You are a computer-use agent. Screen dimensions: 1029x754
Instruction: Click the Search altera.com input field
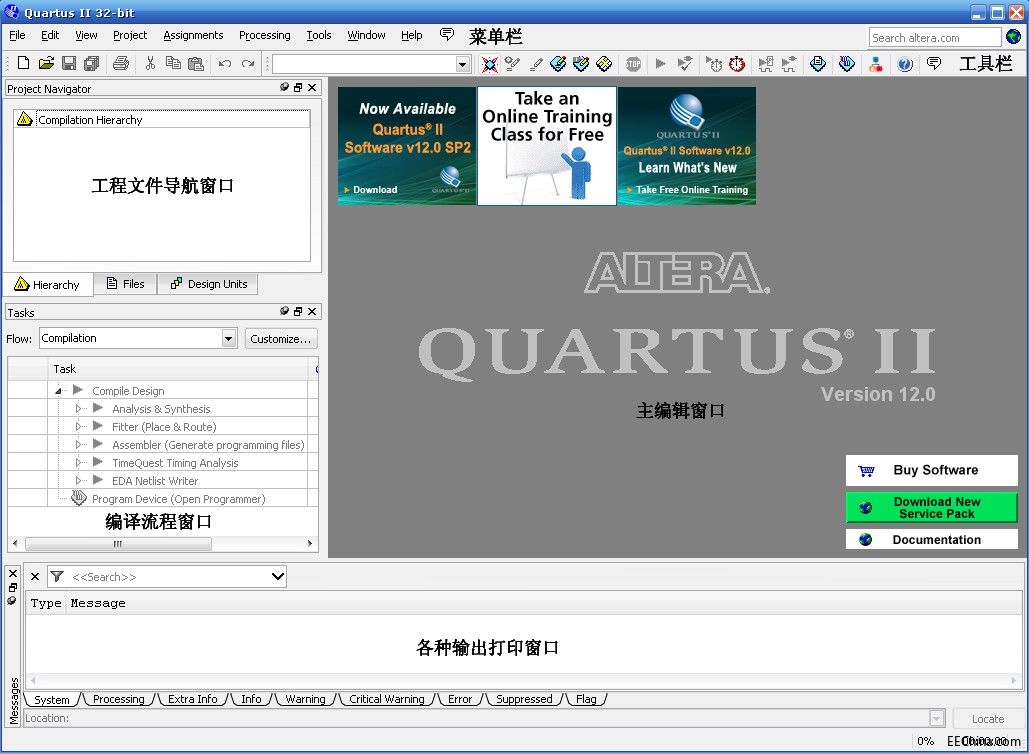coord(934,38)
